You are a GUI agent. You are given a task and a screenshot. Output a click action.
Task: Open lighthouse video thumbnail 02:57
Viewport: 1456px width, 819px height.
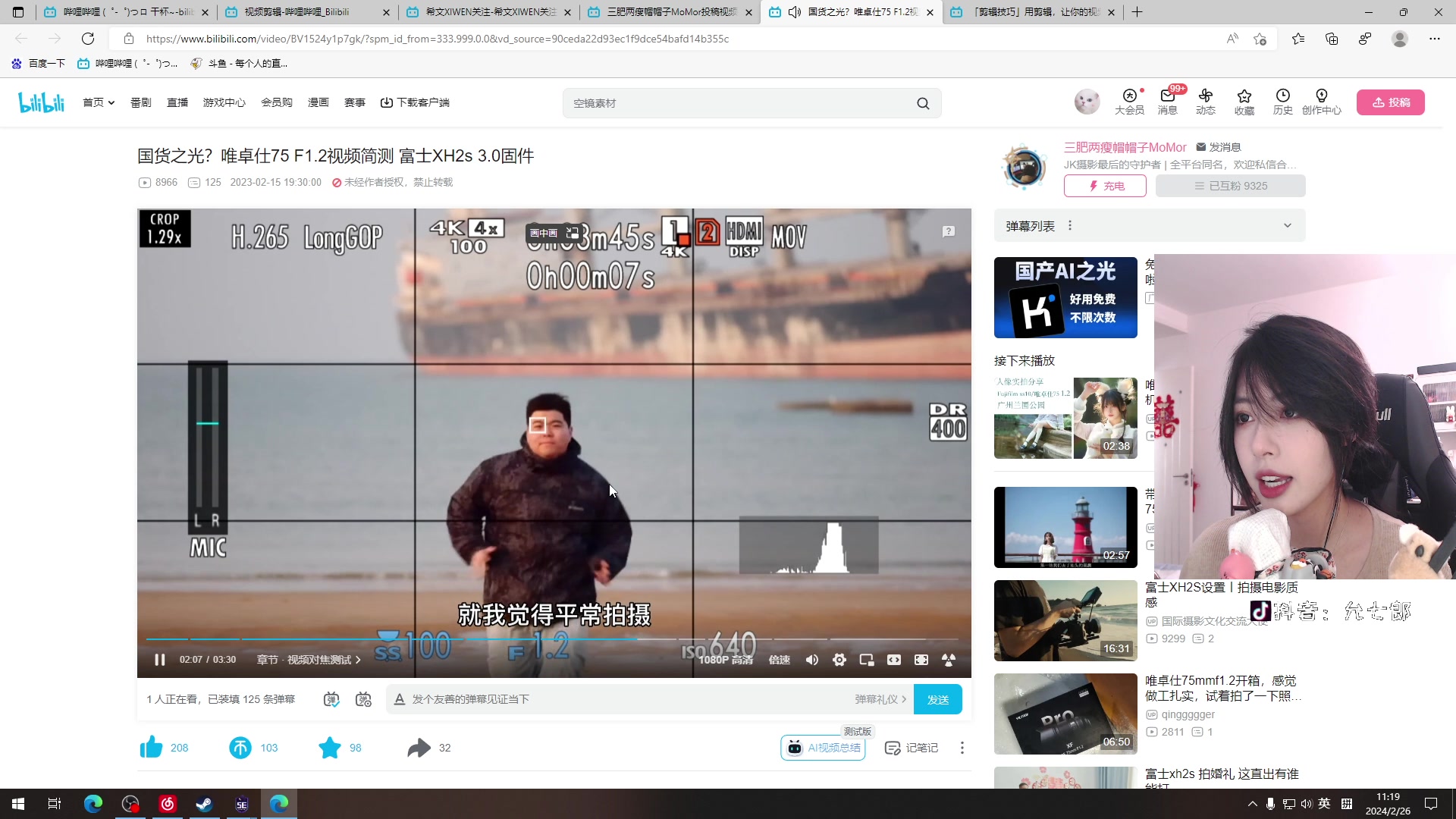(x=1065, y=527)
